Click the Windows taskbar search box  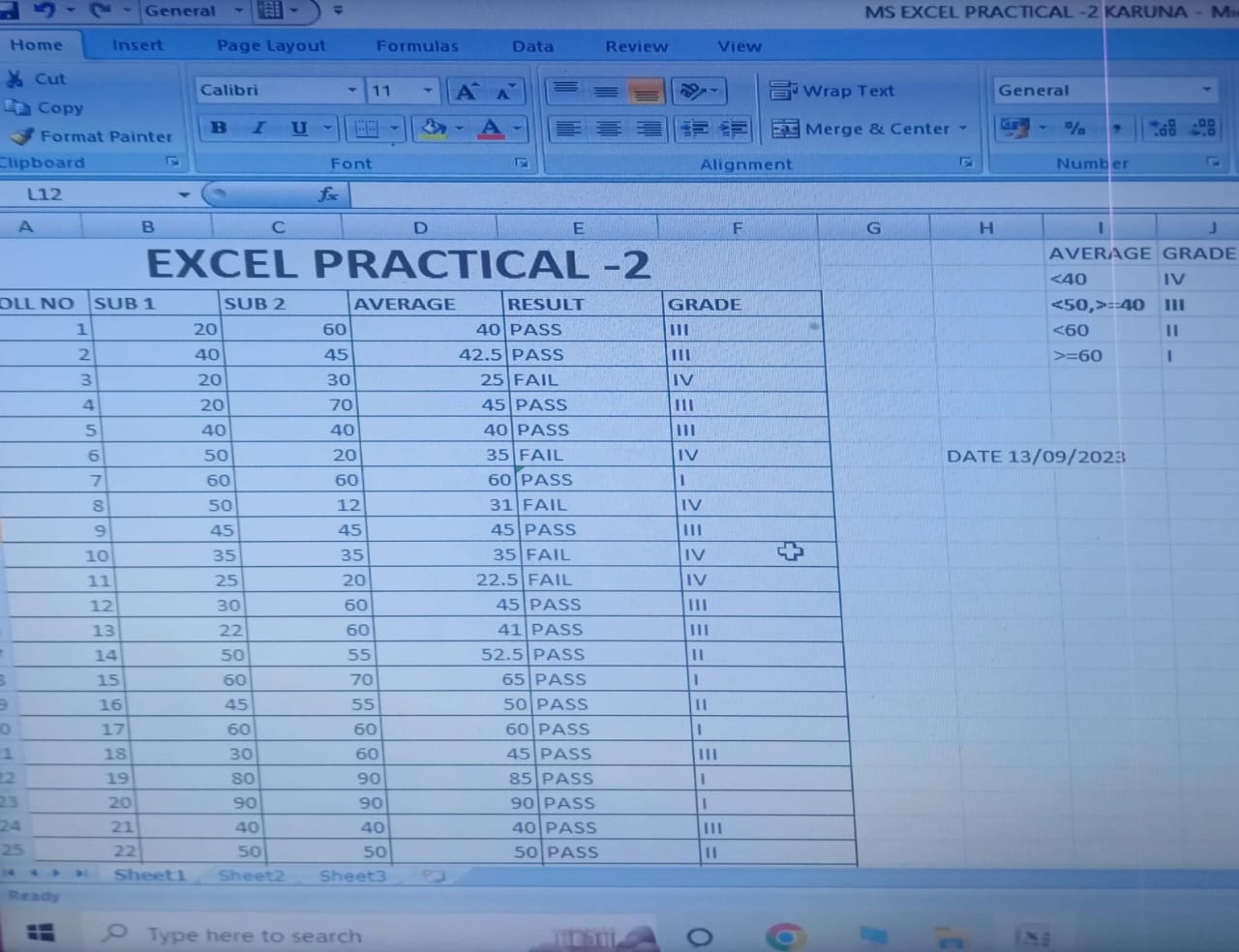tap(254, 936)
